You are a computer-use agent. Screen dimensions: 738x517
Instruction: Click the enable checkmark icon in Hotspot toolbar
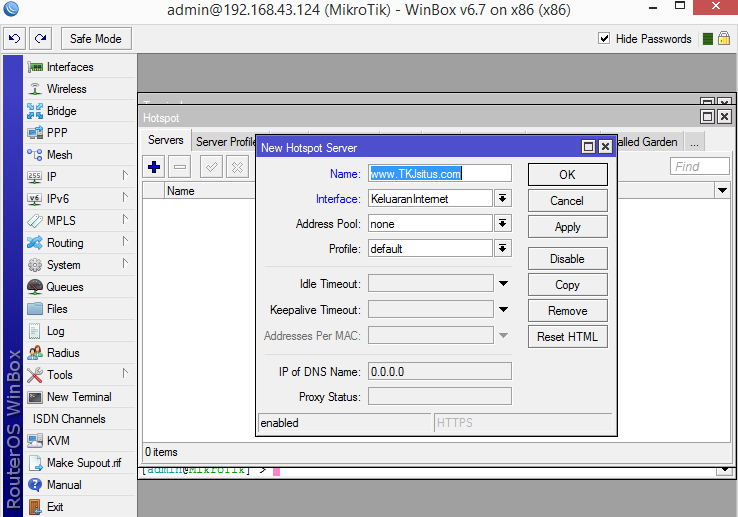point(211,167)
